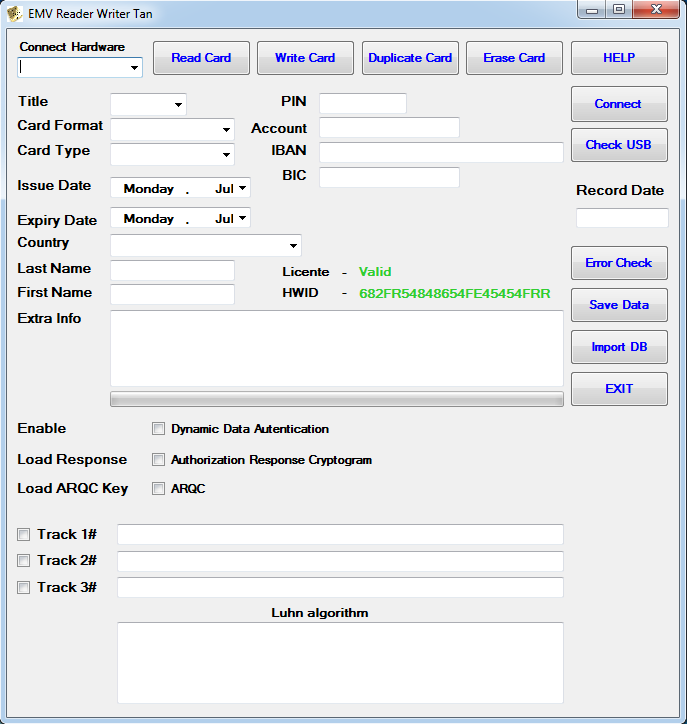This screenshot has height=724, width=687.
Task: Expand the Card Format dropdown
Action: [226, 130]
